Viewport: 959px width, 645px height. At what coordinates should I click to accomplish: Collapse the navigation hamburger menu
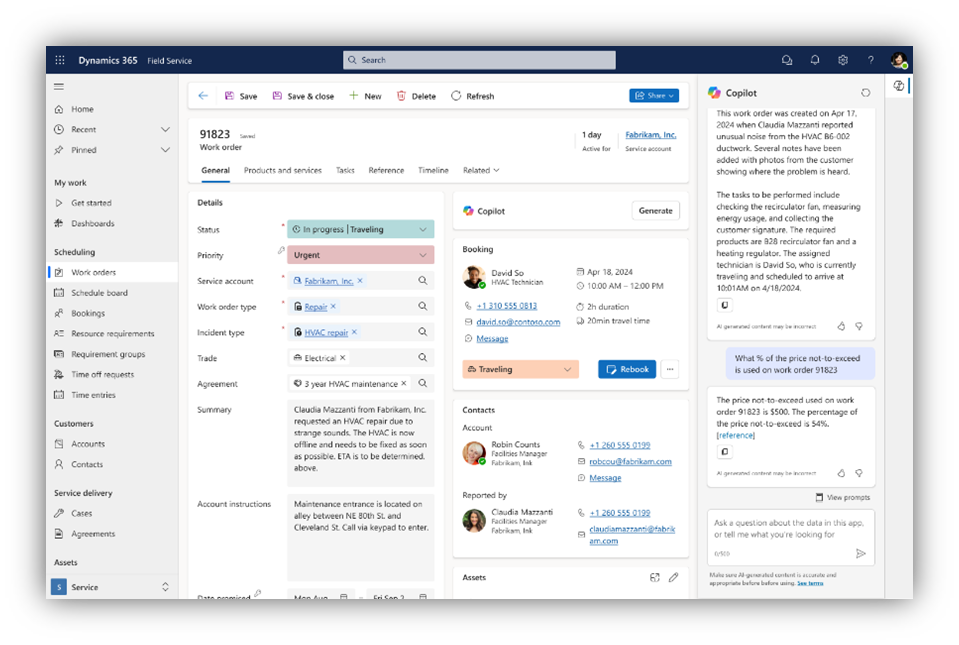click(x=59, y=87)
